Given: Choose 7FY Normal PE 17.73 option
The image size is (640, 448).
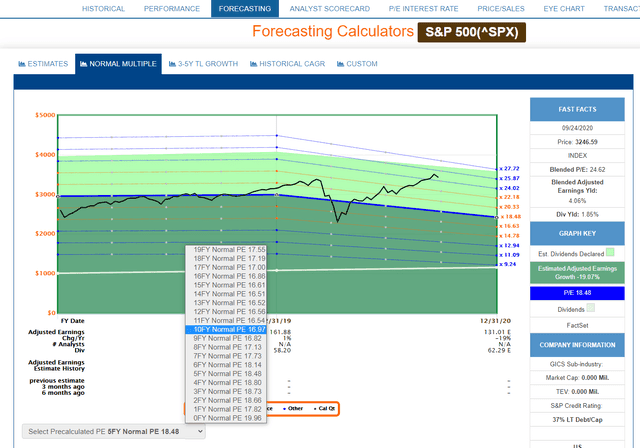Looking at the screenshot, I should click(226, 356).
